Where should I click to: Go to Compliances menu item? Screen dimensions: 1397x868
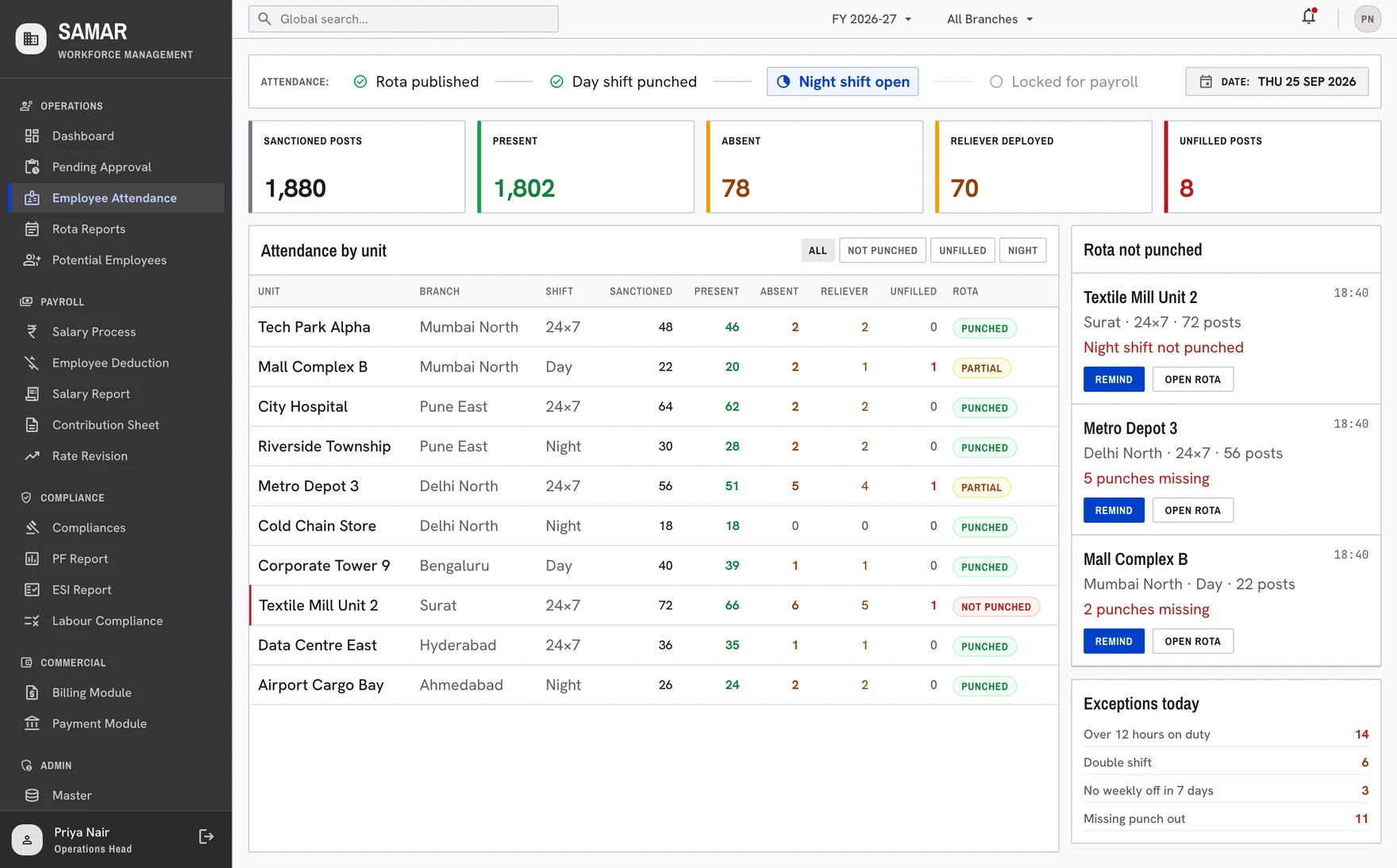(x=116, y=528)
